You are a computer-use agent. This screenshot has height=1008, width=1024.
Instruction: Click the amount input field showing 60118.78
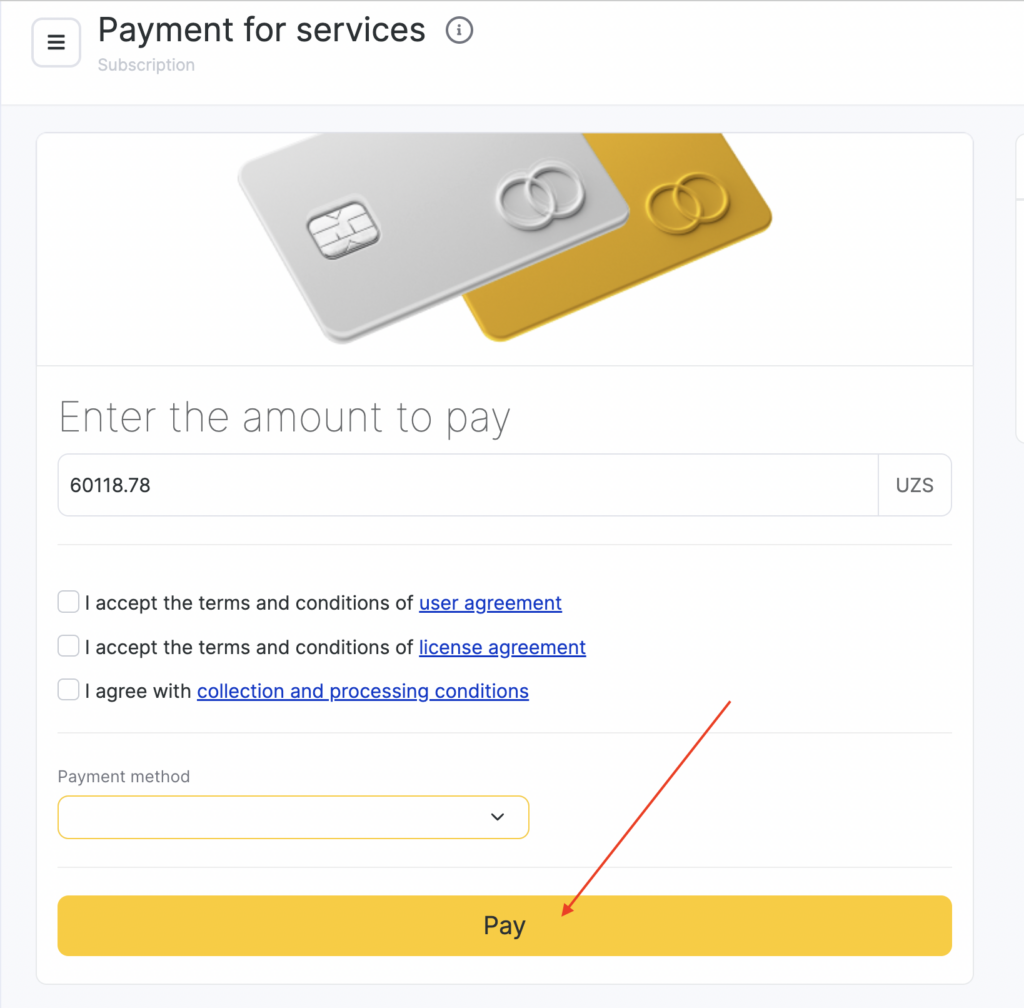point(467,486)
